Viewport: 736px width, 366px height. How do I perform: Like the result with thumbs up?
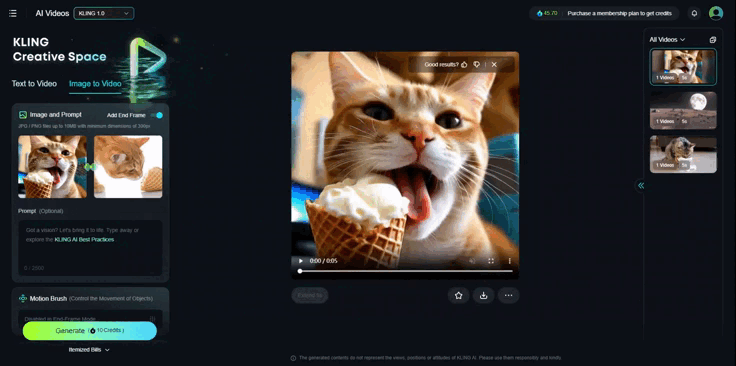(x=464, y=65)
